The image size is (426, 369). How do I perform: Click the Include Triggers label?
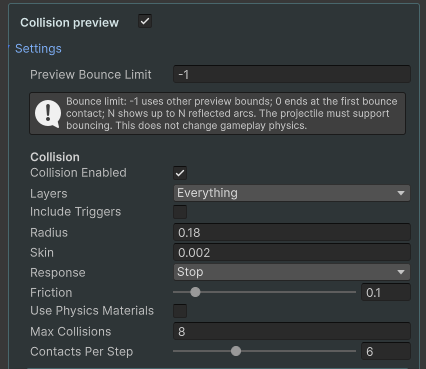(x=76, y=212)
